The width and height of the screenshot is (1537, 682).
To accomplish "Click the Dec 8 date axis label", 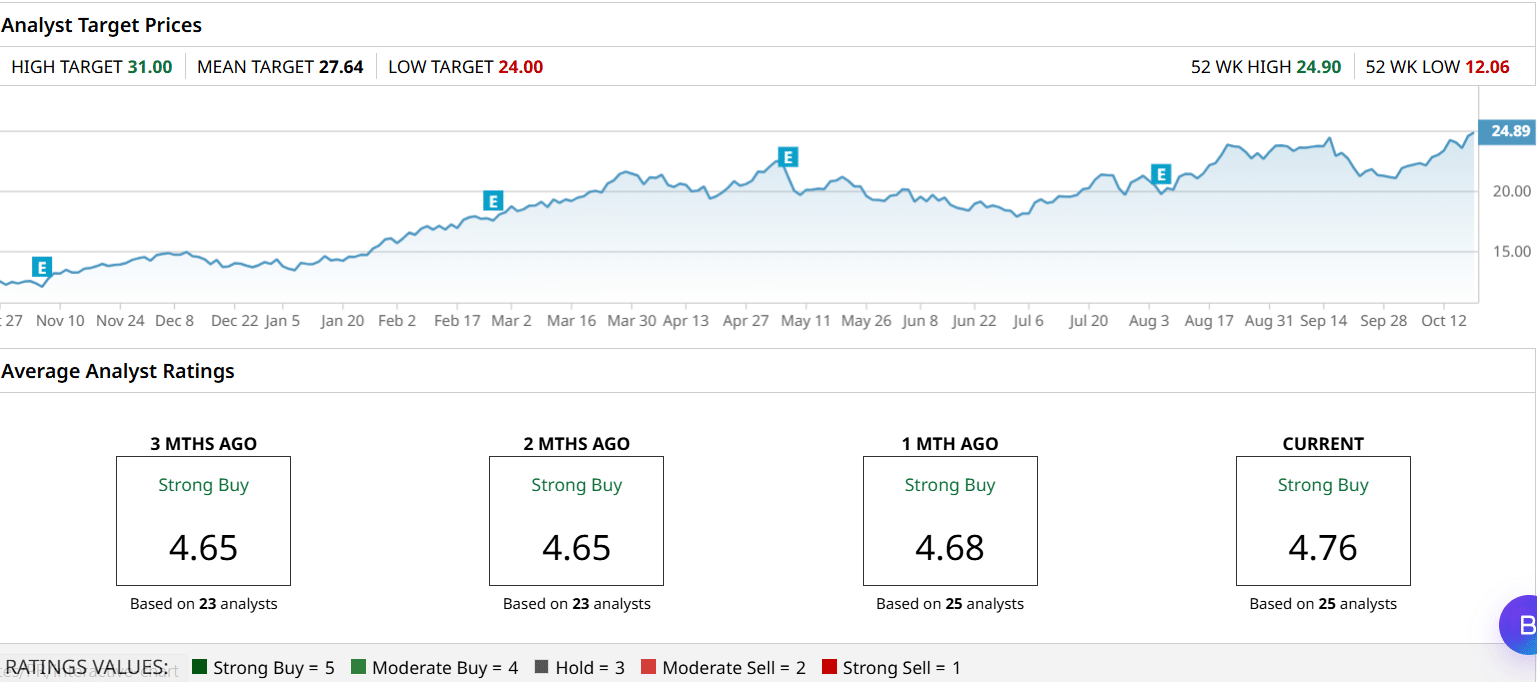I will click(174, 321).
